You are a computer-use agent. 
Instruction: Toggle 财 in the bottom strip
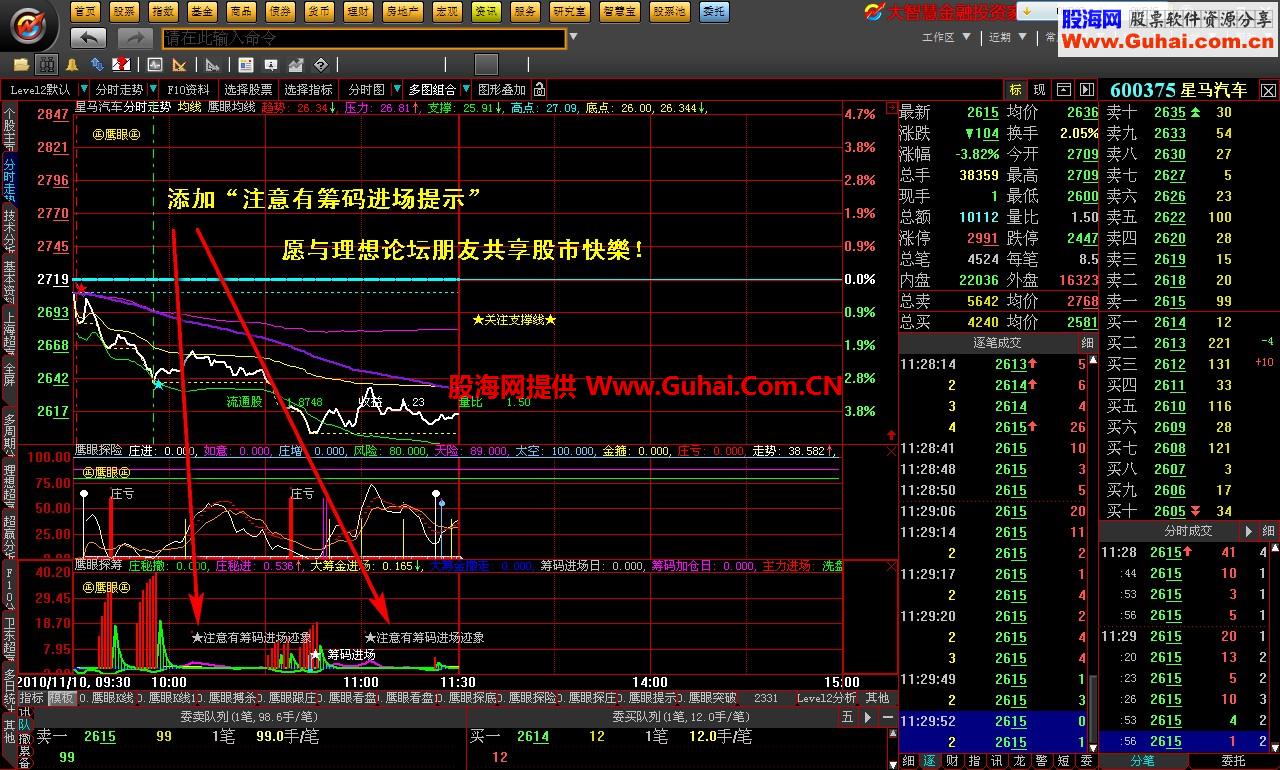952,761
